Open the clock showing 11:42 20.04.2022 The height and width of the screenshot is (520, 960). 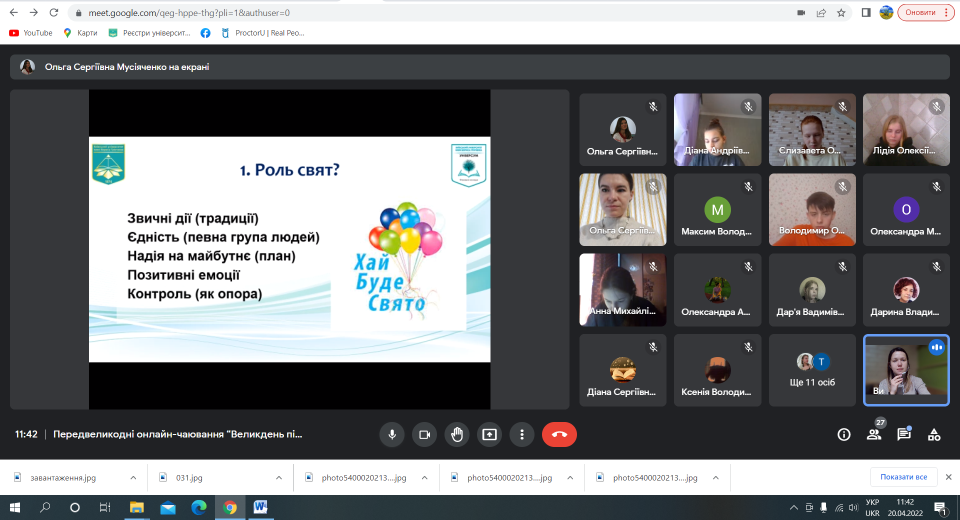point(905,507)
